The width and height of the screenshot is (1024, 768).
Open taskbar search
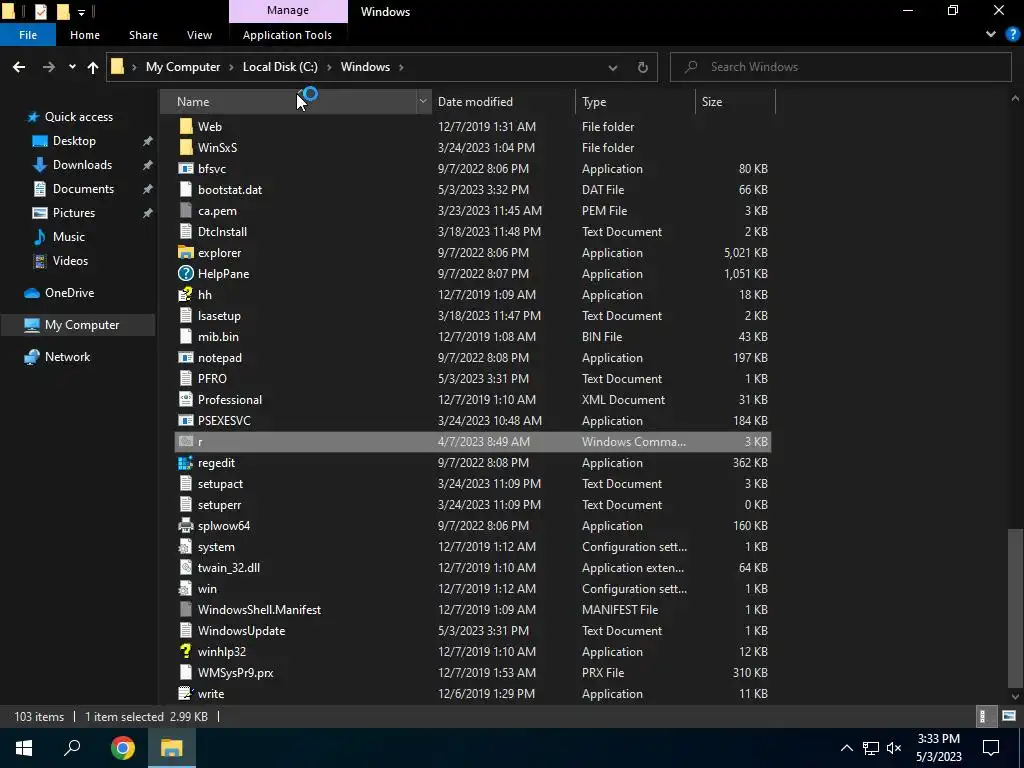click(72, 748)
